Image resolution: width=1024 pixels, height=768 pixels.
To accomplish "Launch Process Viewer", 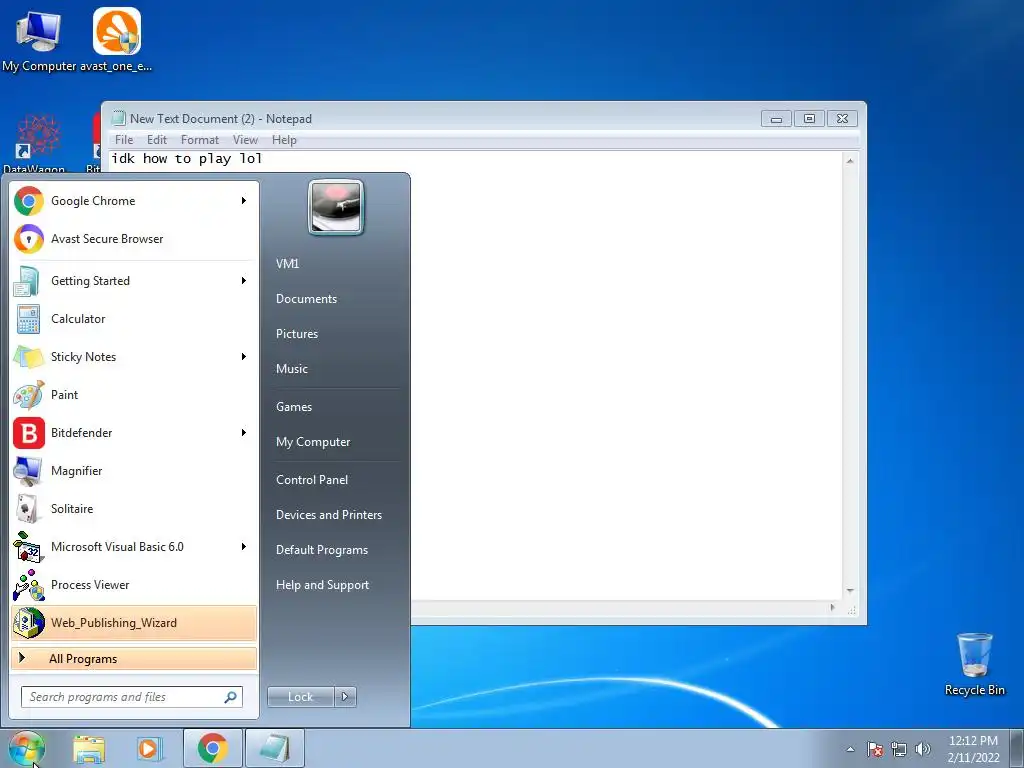I will click(134, 584).
